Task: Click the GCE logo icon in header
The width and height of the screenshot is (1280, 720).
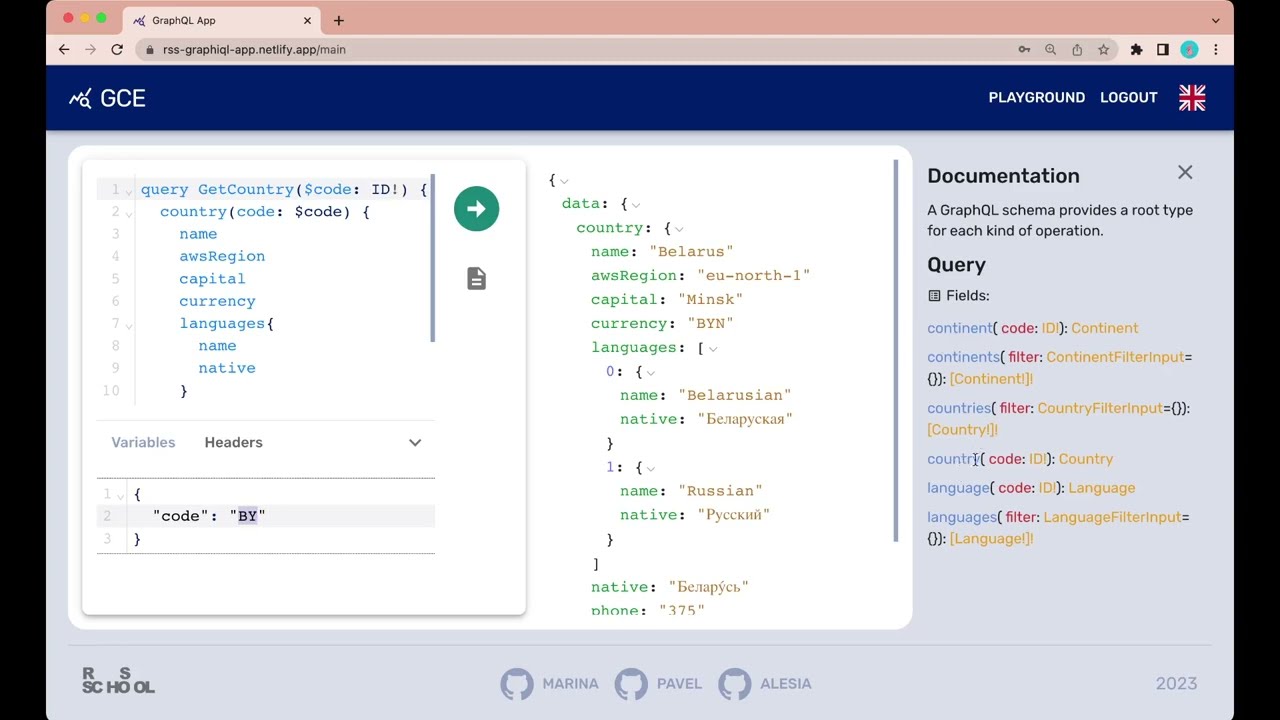Action: point(80,98)
